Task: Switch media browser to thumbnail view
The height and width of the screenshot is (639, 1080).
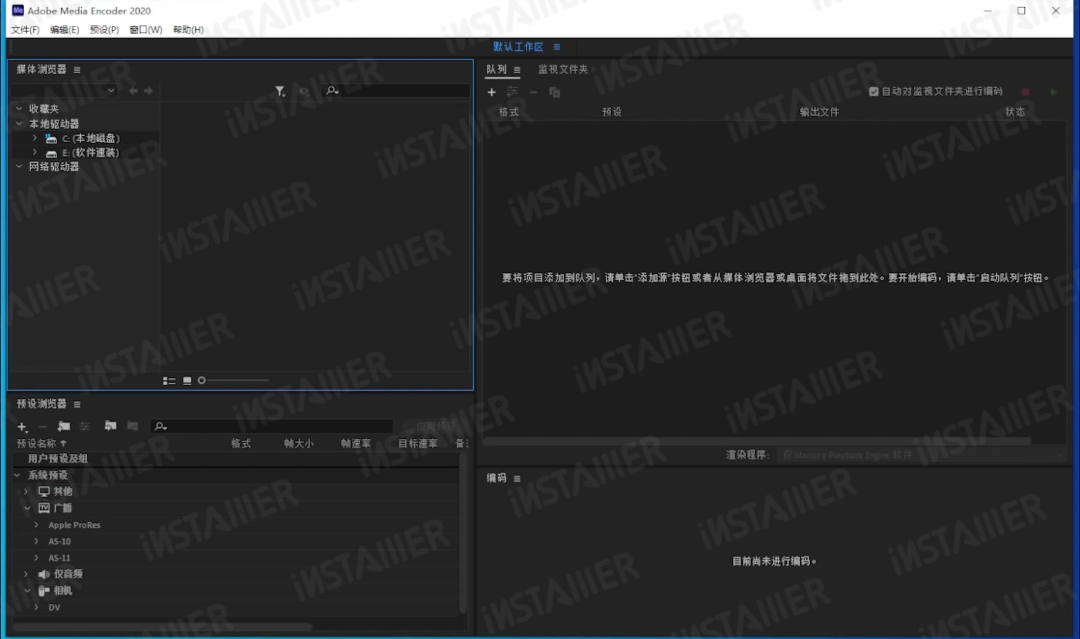Action: coord(187,380)
